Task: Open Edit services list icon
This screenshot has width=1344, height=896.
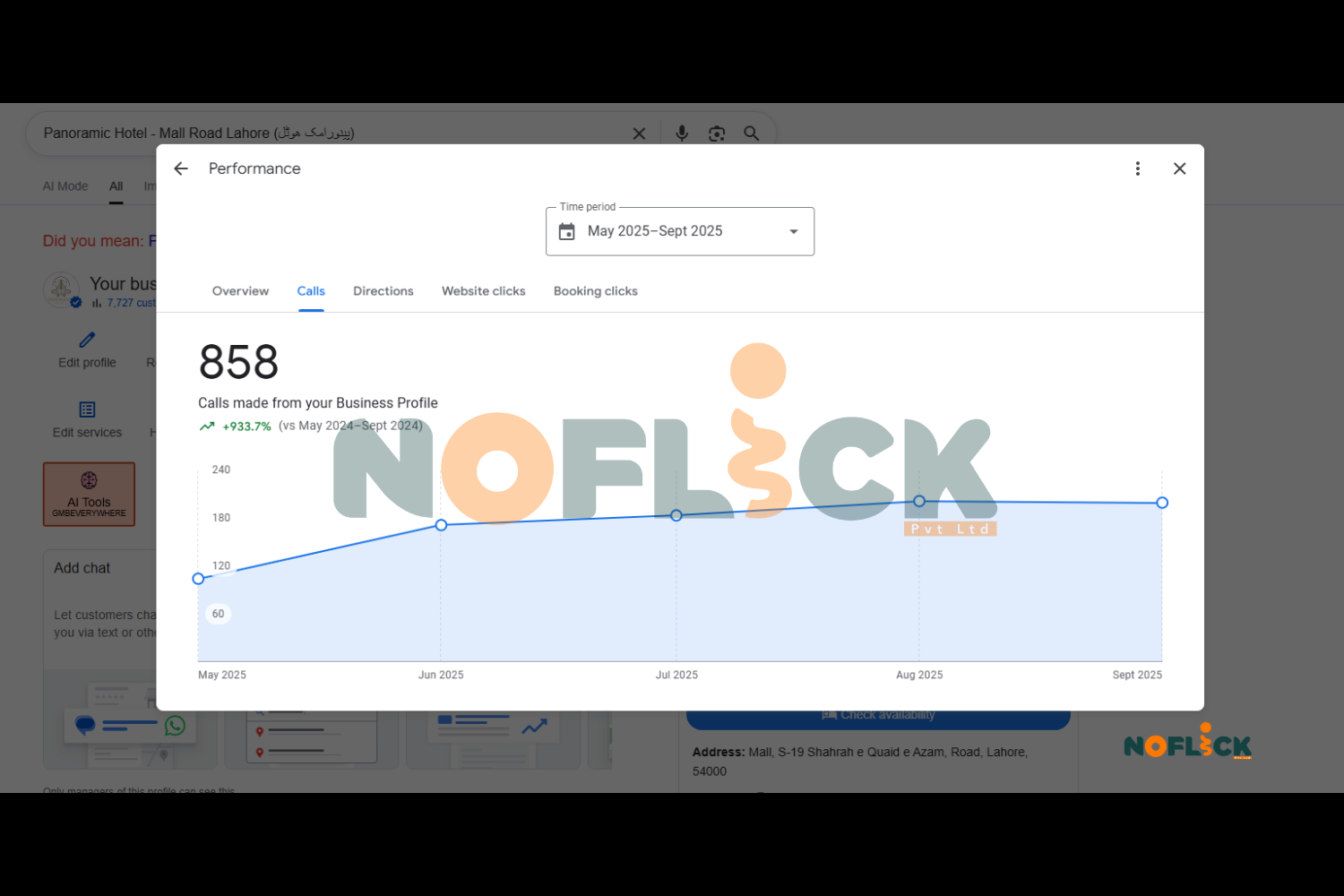Action: pos(87,409)
